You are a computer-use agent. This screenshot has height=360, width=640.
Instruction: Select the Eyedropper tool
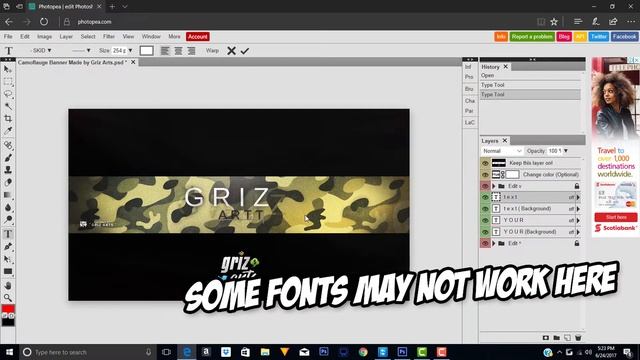8,131
